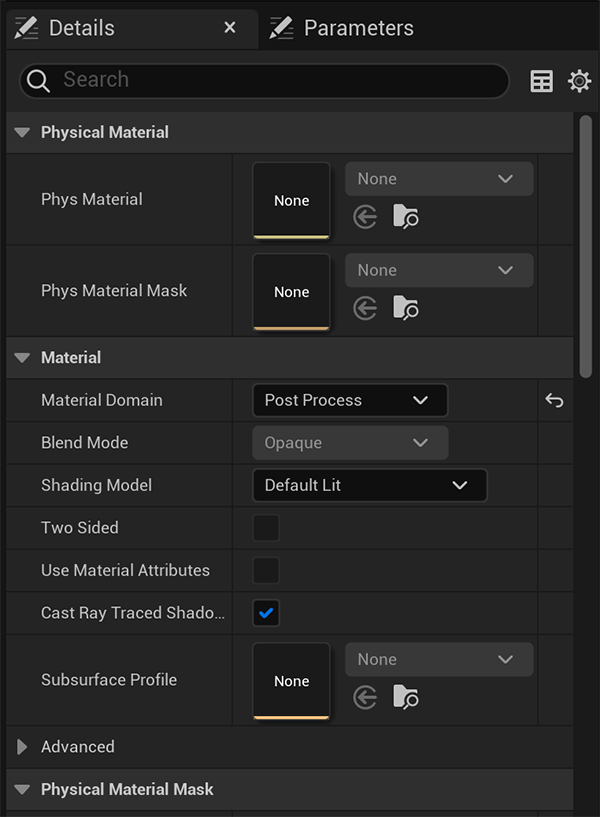The height and width of the screenshot is (817, 600).
Task: Browse to Phys Material Mask asset
Action: [x=405, y=308]
